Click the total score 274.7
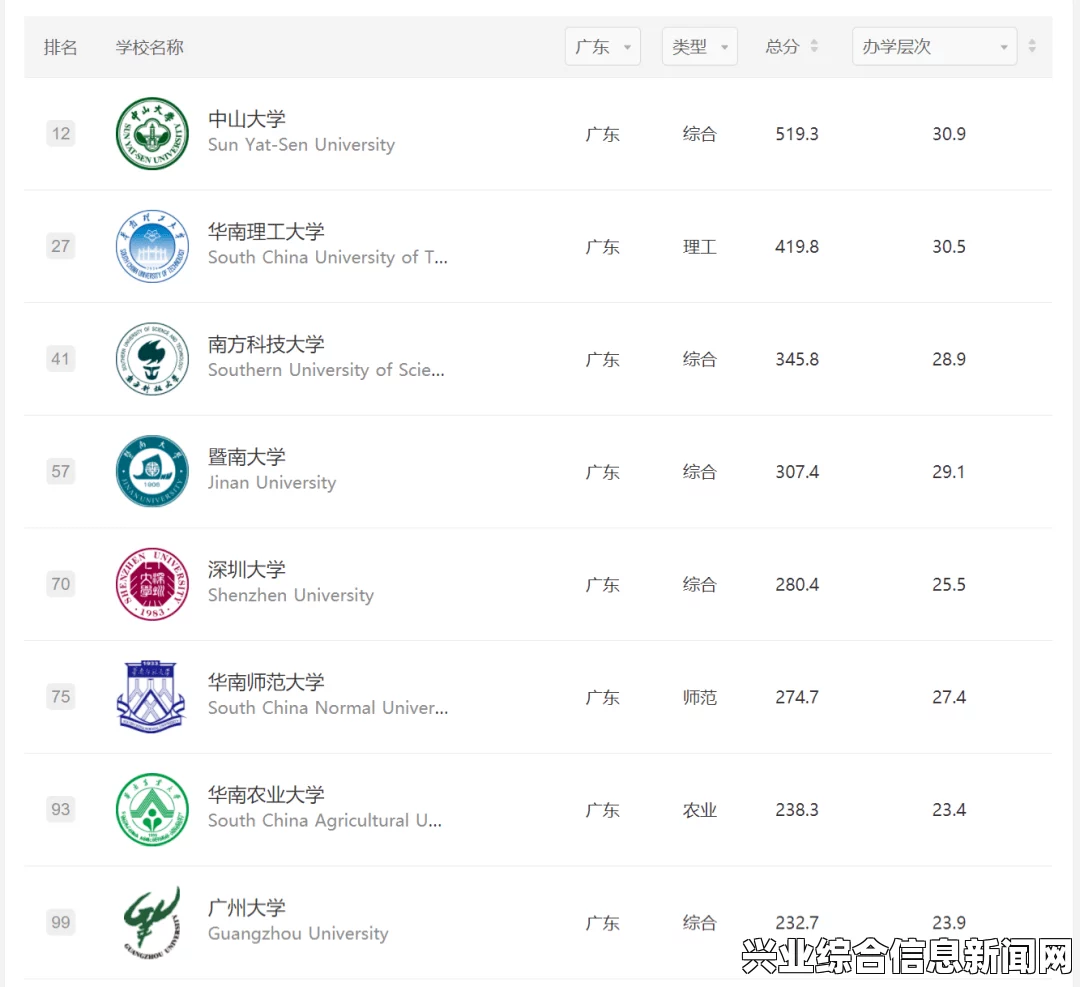The height and width of the screenshot is (987, 1080). click(797, 697)
